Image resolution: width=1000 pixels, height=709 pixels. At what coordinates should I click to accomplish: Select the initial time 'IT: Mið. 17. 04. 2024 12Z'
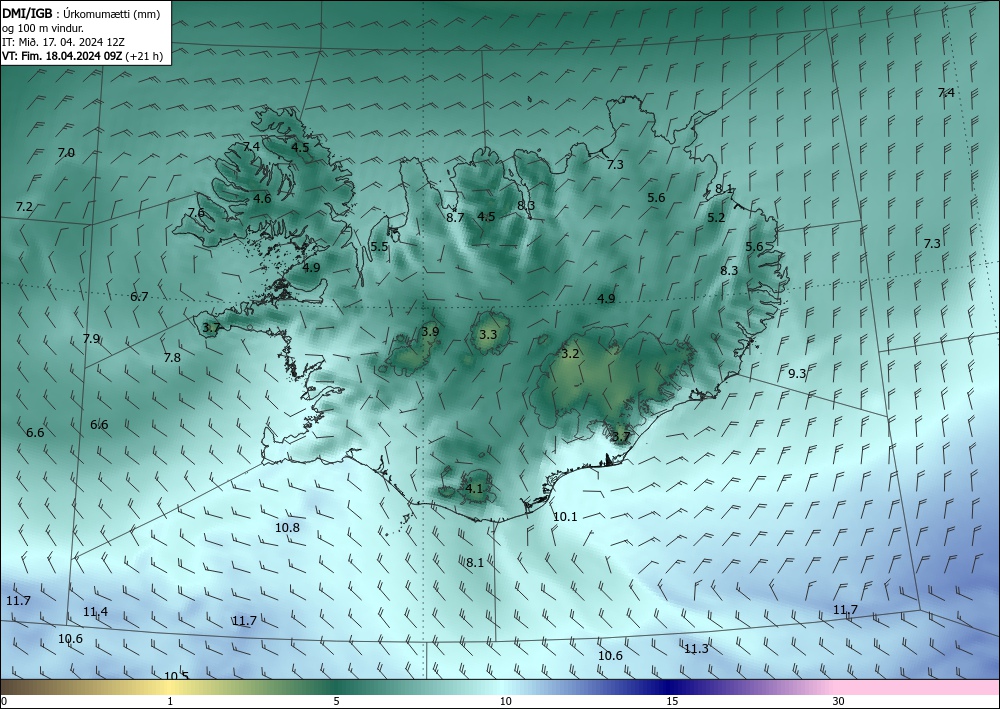(63, 42)
